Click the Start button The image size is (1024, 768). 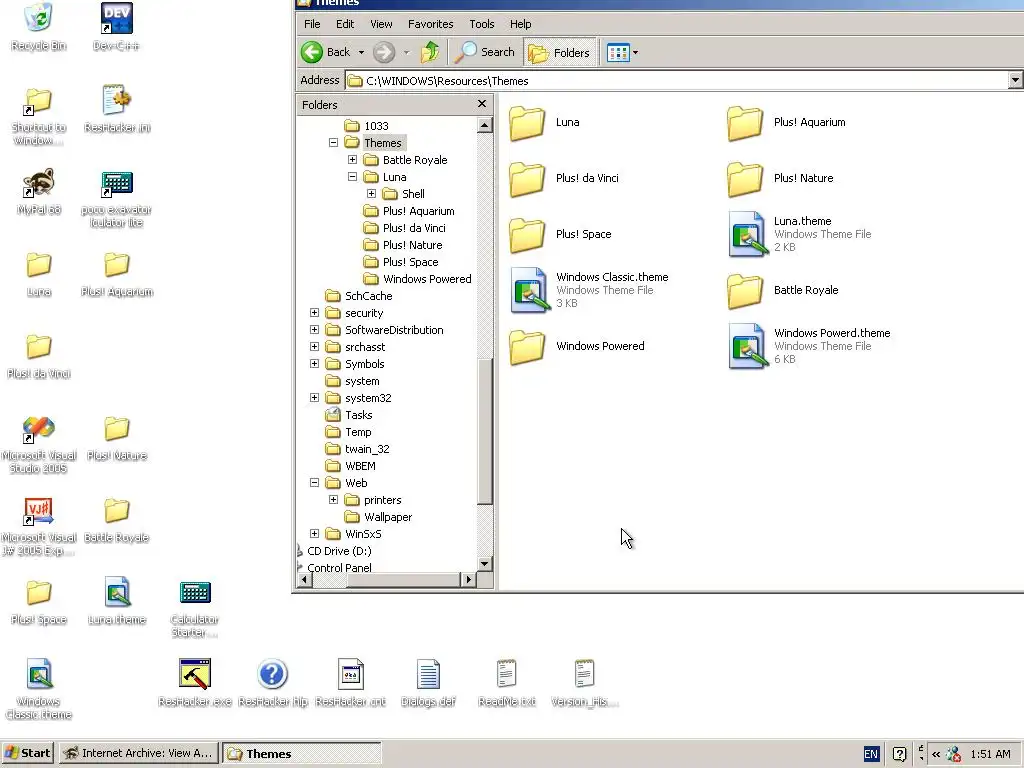(28, 753)
